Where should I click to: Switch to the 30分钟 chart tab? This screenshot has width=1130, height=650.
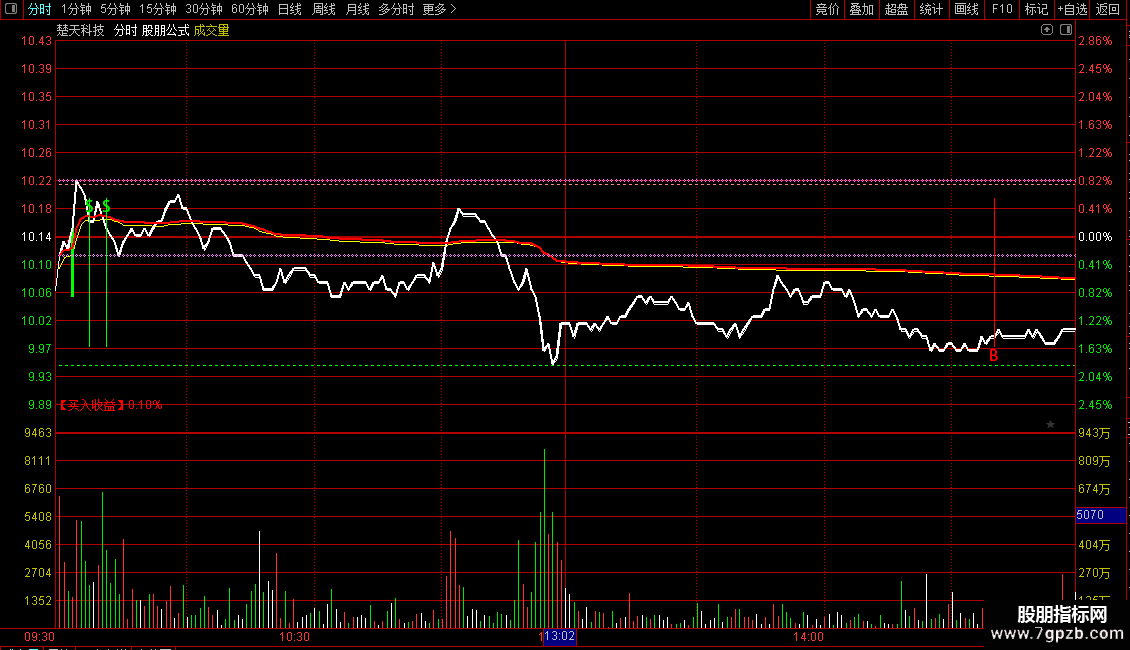(204, 9)
